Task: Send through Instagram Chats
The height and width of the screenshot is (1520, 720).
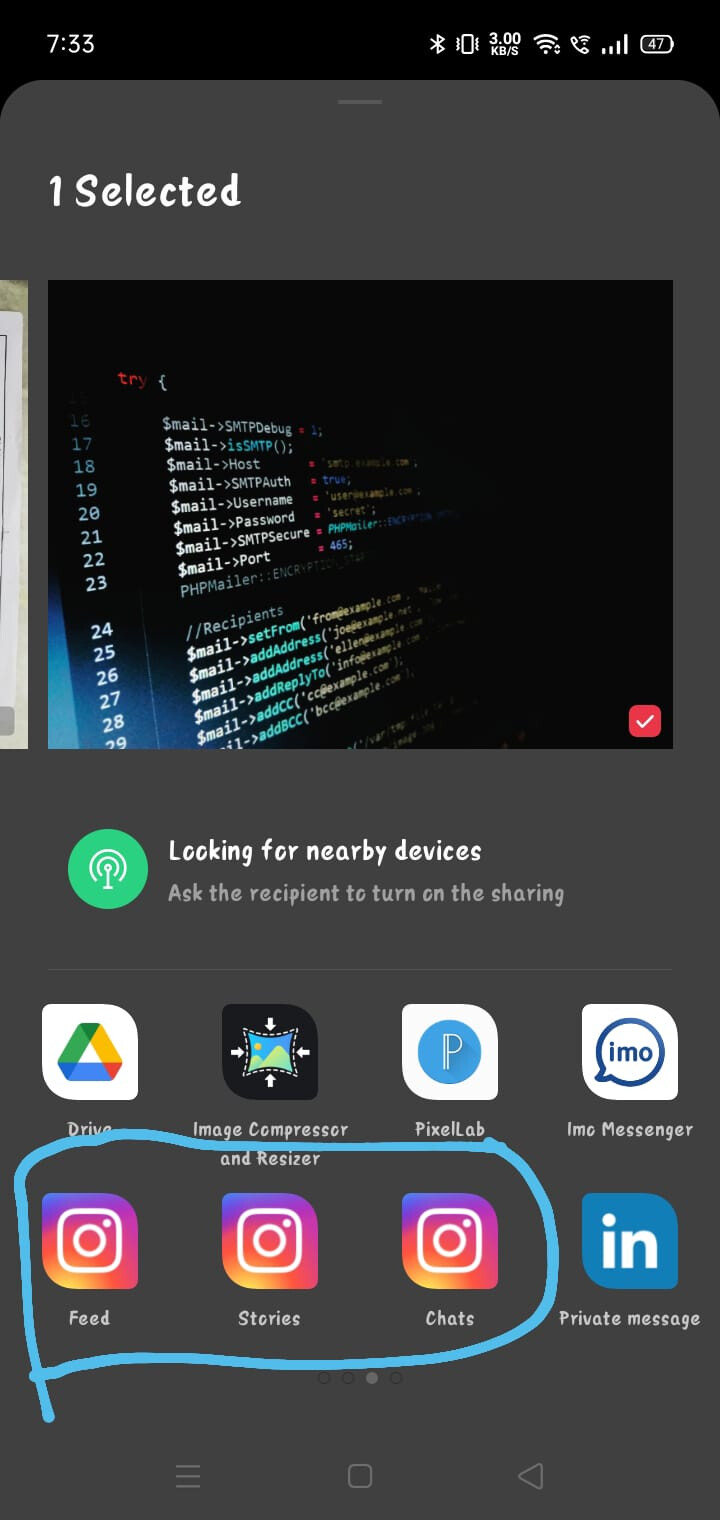Action: (450, 1241)
